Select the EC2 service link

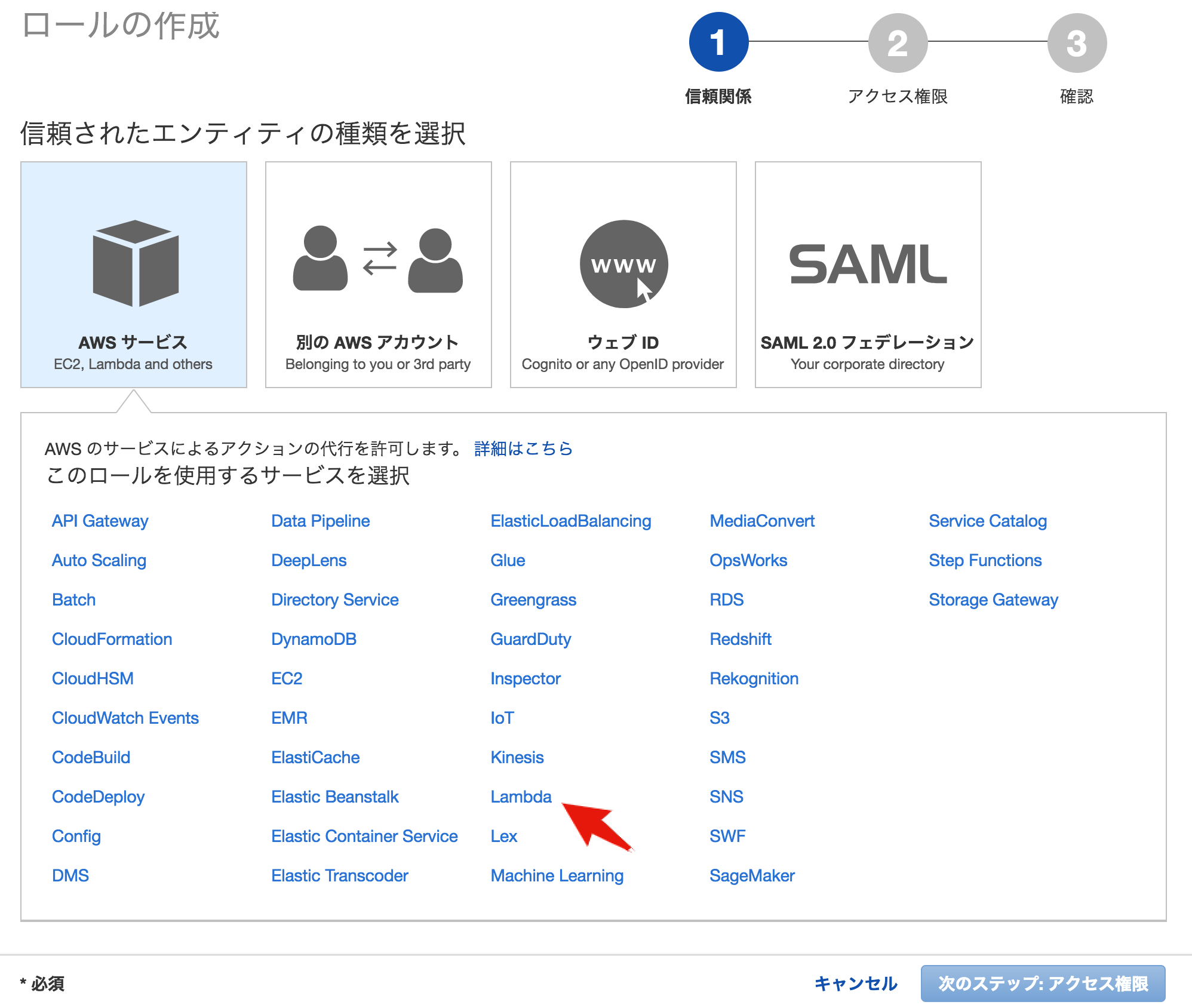coord(287,678)
